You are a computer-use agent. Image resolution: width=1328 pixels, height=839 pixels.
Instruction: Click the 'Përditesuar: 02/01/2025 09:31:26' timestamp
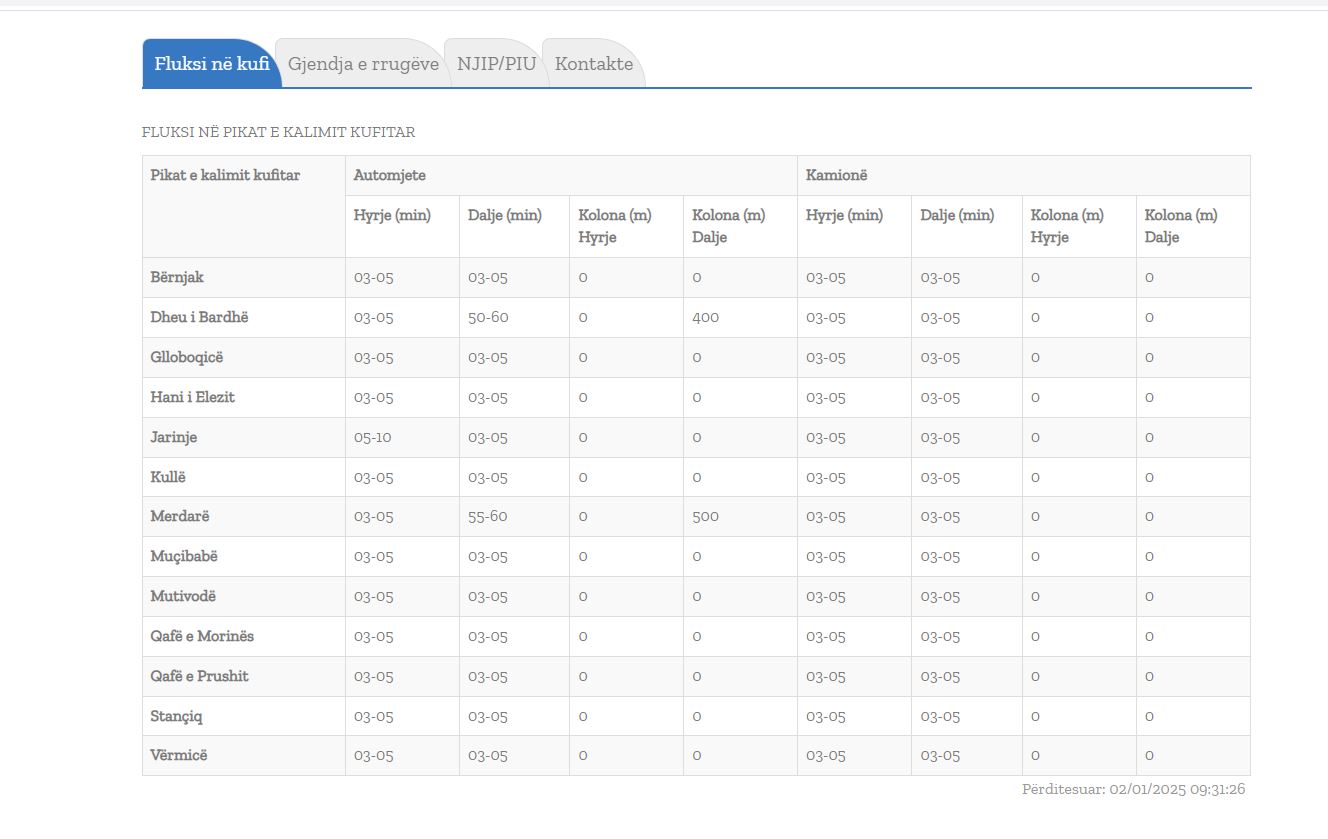1134,789
